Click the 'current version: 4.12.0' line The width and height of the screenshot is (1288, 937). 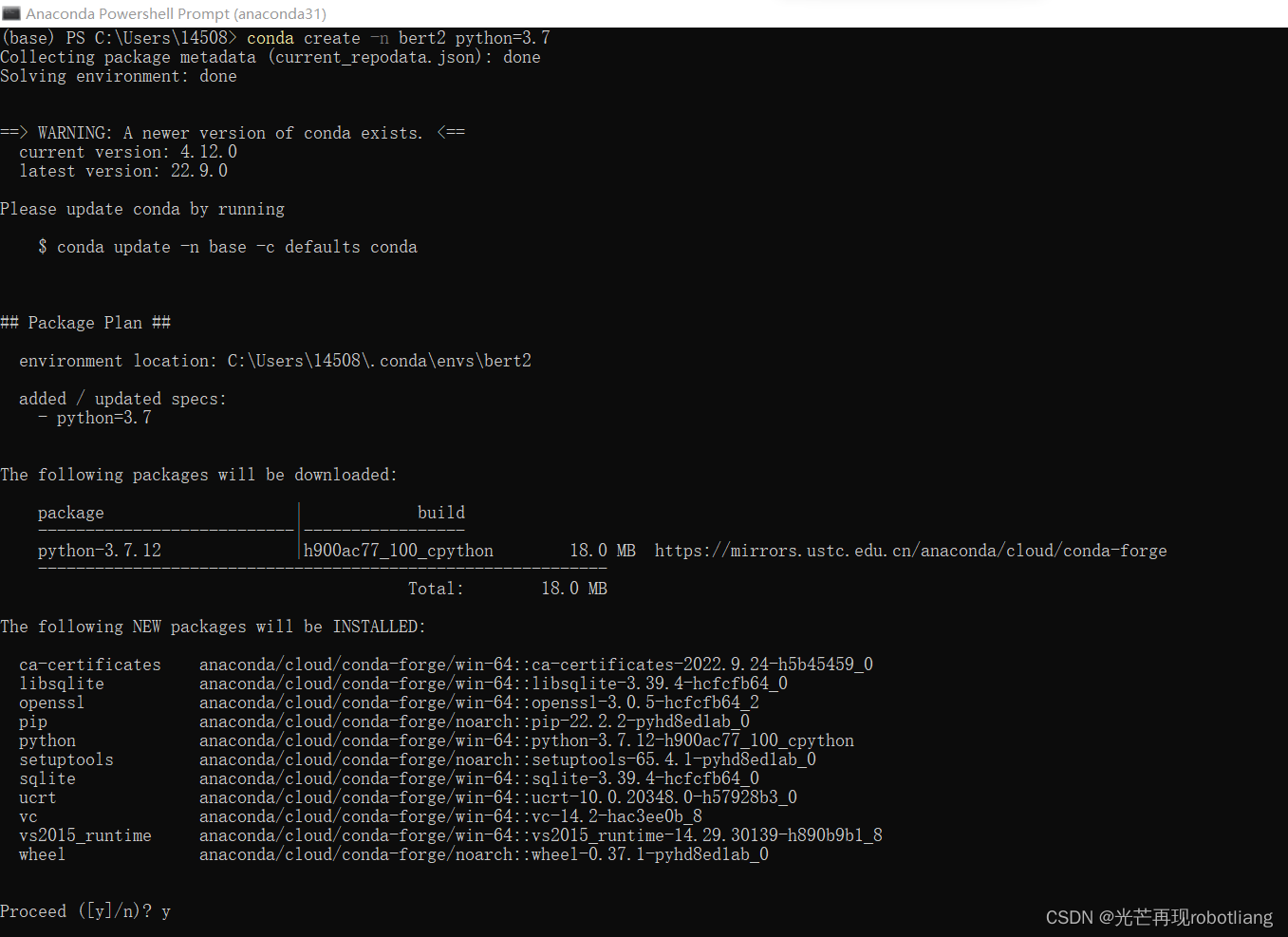click(x=128, y=152)
